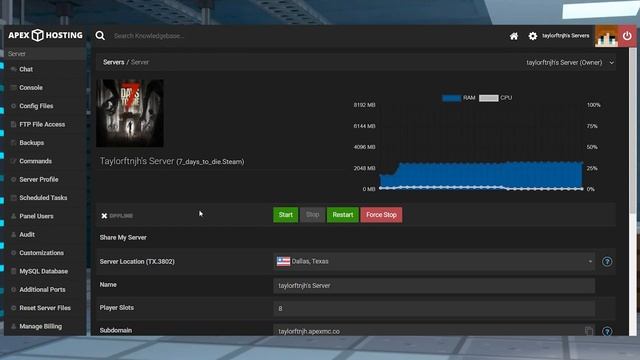This screenshot has width=640, height=360.
Task: Click the 7 Days to Die thumbnail
Action: (x=130, y=113)
